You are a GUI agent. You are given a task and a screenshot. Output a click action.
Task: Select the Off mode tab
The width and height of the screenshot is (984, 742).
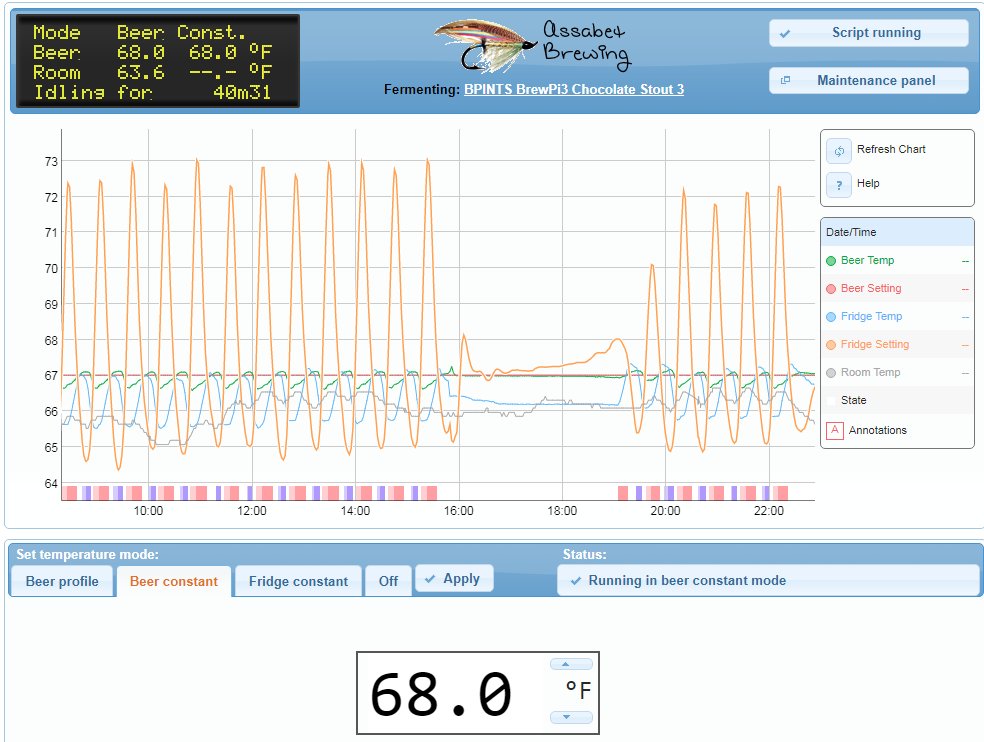(388, 581)
